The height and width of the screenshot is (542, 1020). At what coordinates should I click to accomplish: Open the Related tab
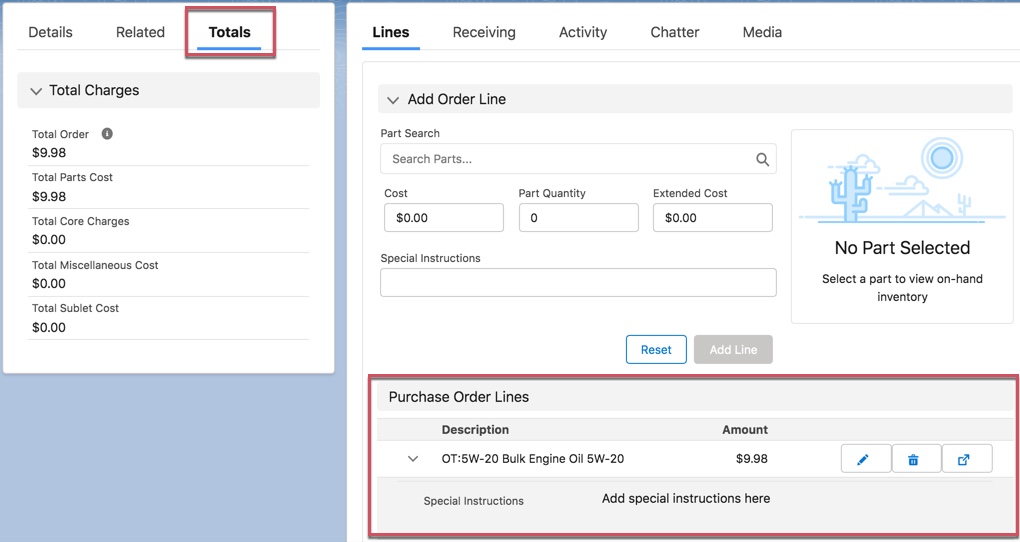[x=141, y=32]
